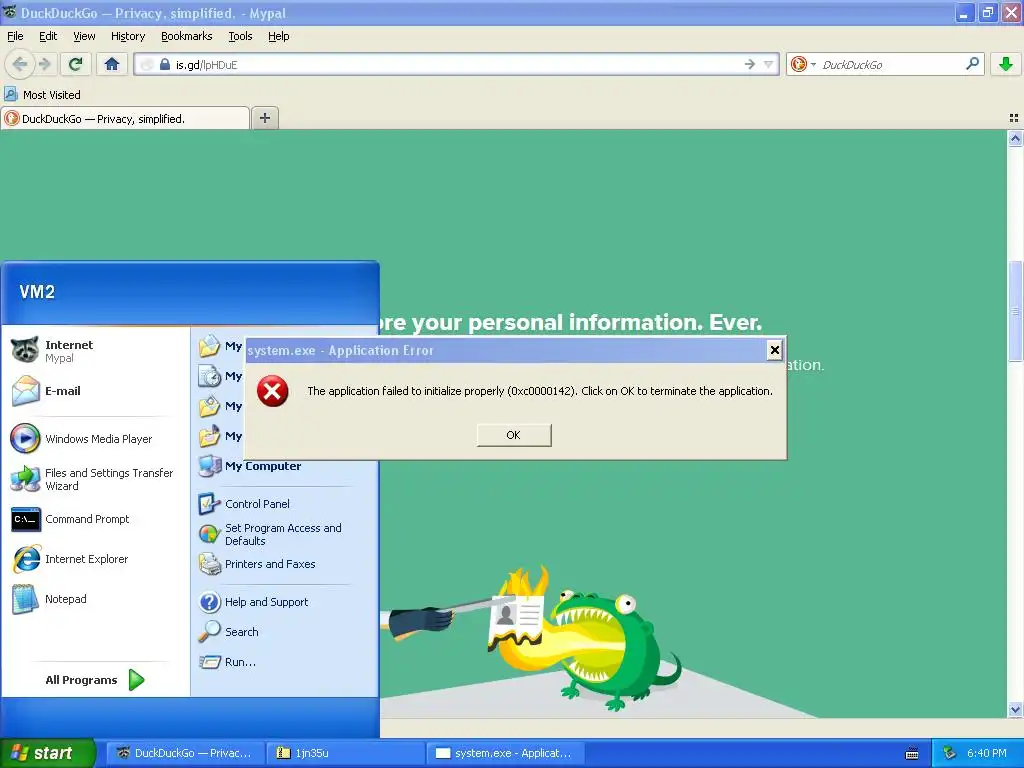
Task: Launch Internet Mypal from Start menu
Action: (96, 351)
